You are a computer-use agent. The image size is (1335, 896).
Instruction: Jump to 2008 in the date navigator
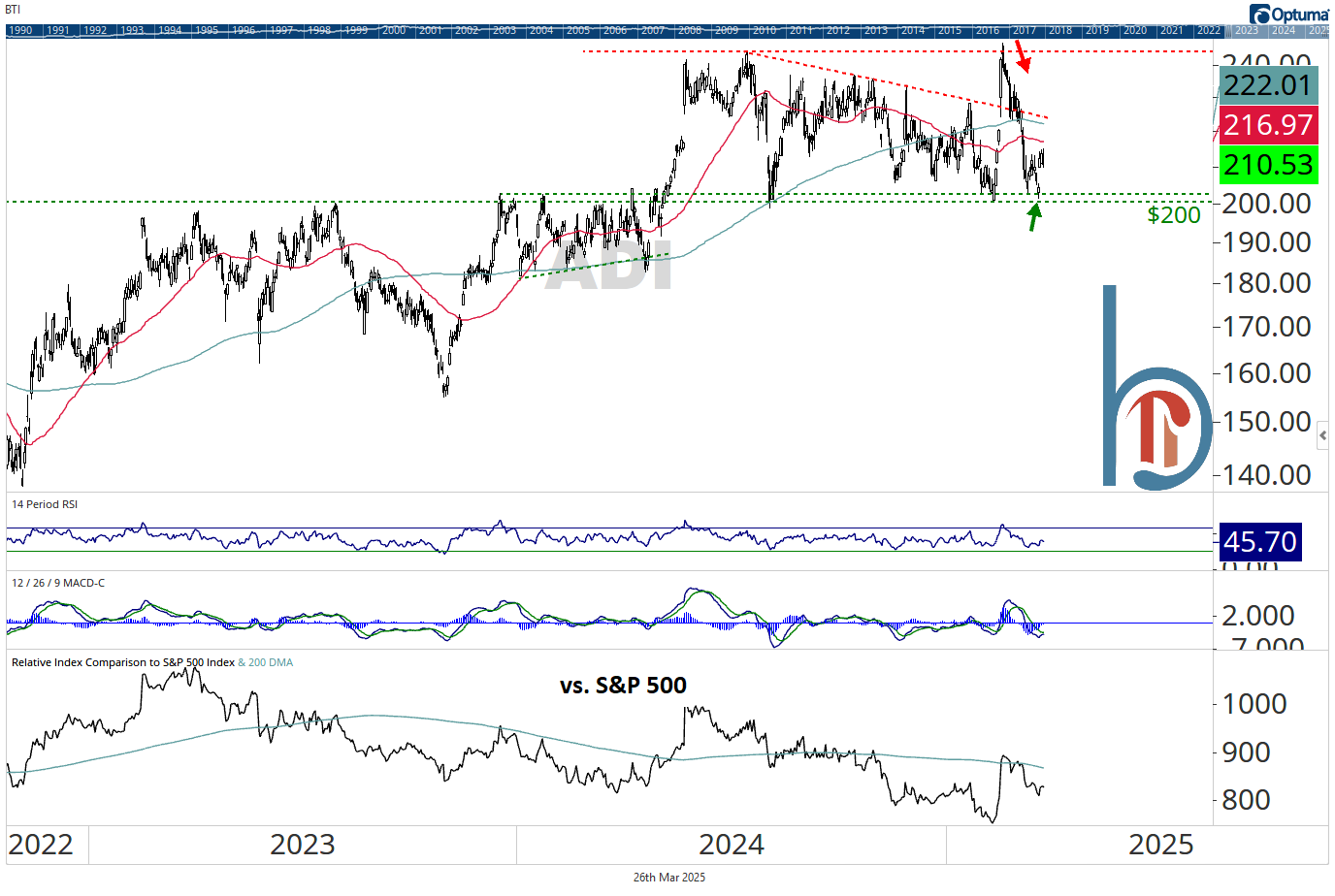point(691,31)
